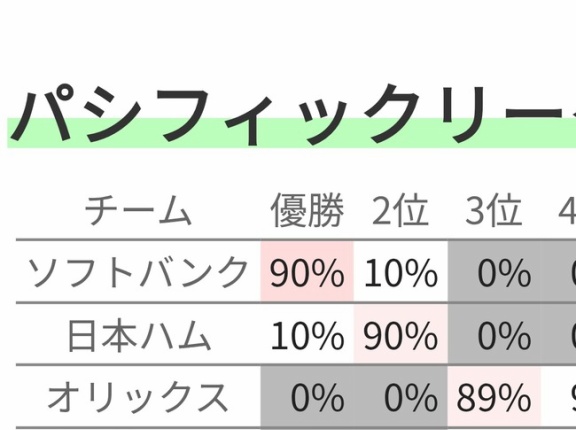Image resolution: width=576 pixels, height=430 pixels.
Task: Select オリックス's 0% 2位 cell
Action: point(401,397)
